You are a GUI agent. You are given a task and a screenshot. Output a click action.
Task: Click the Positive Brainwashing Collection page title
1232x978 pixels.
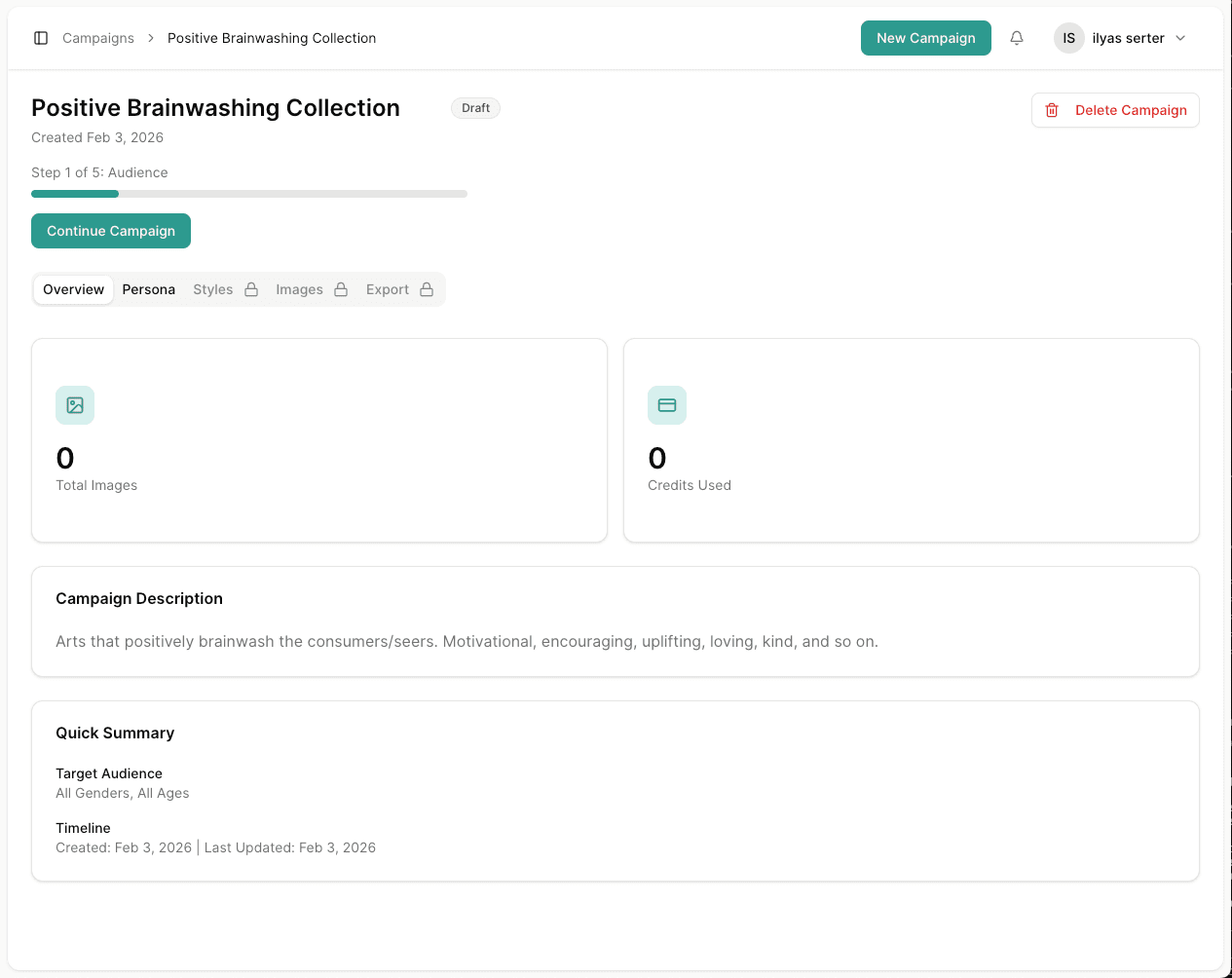point(215,108)
